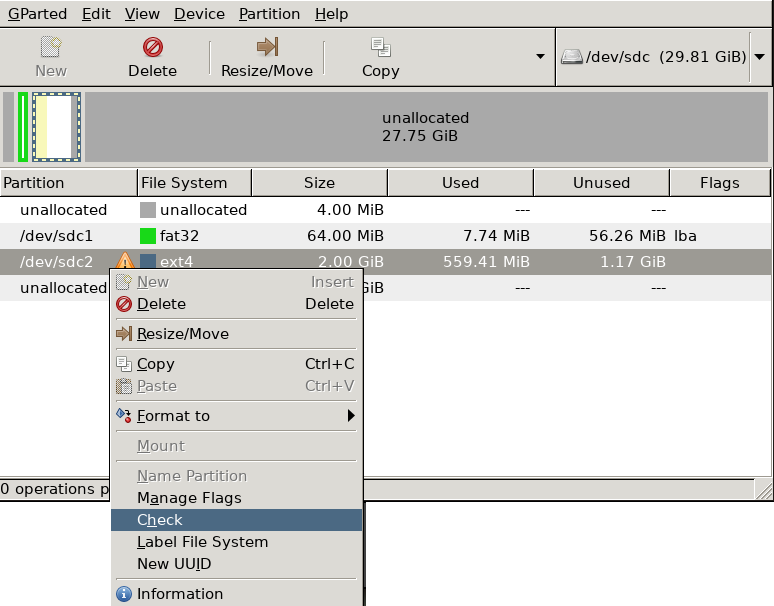
Task: Select the first unallocated 4.00 MiB row
Action: click(385, 210)
